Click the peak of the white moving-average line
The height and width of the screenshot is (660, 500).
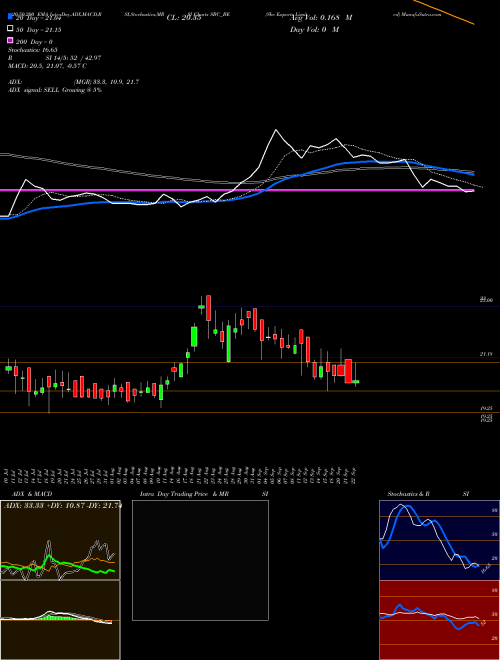tap(276, 130)
